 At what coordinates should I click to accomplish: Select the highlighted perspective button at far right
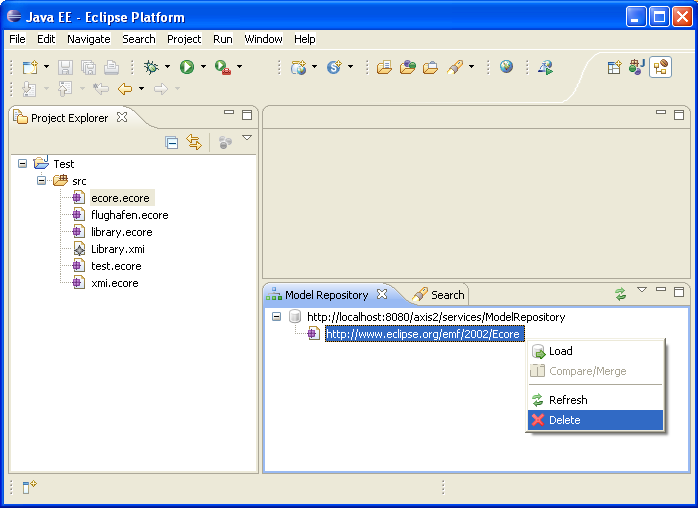pos(660,67)
